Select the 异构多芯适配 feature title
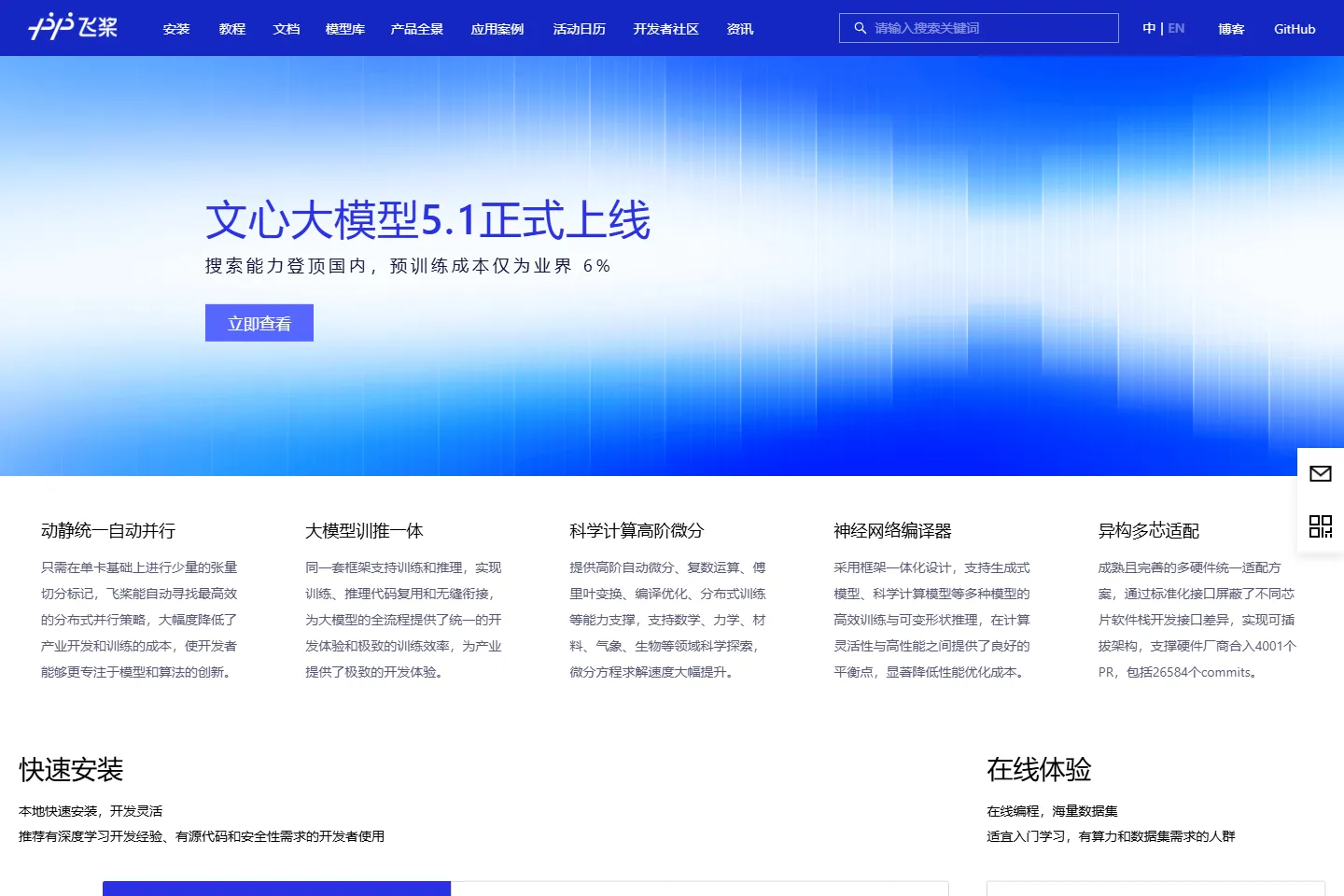The image size is (1344, 896). point(1149,530)
